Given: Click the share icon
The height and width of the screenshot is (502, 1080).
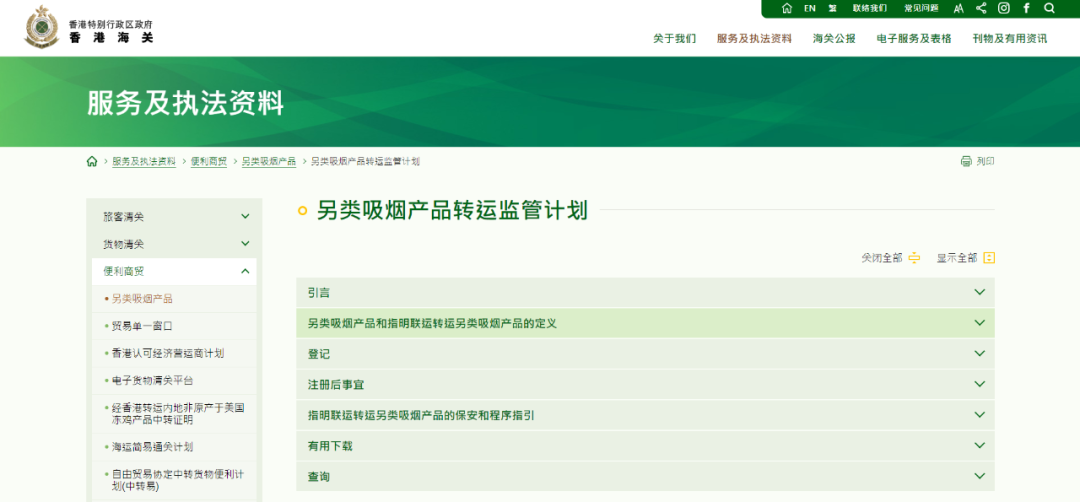Looking at the screenshot, I should [x=981, y=8].
